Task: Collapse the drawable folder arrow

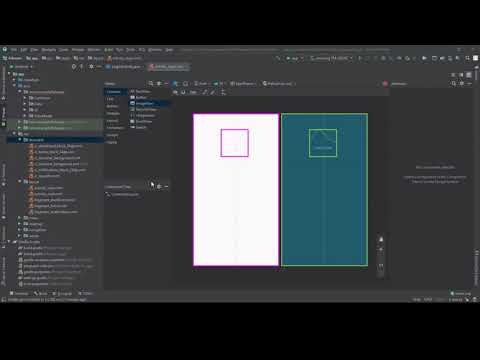Action: point(20,140)
